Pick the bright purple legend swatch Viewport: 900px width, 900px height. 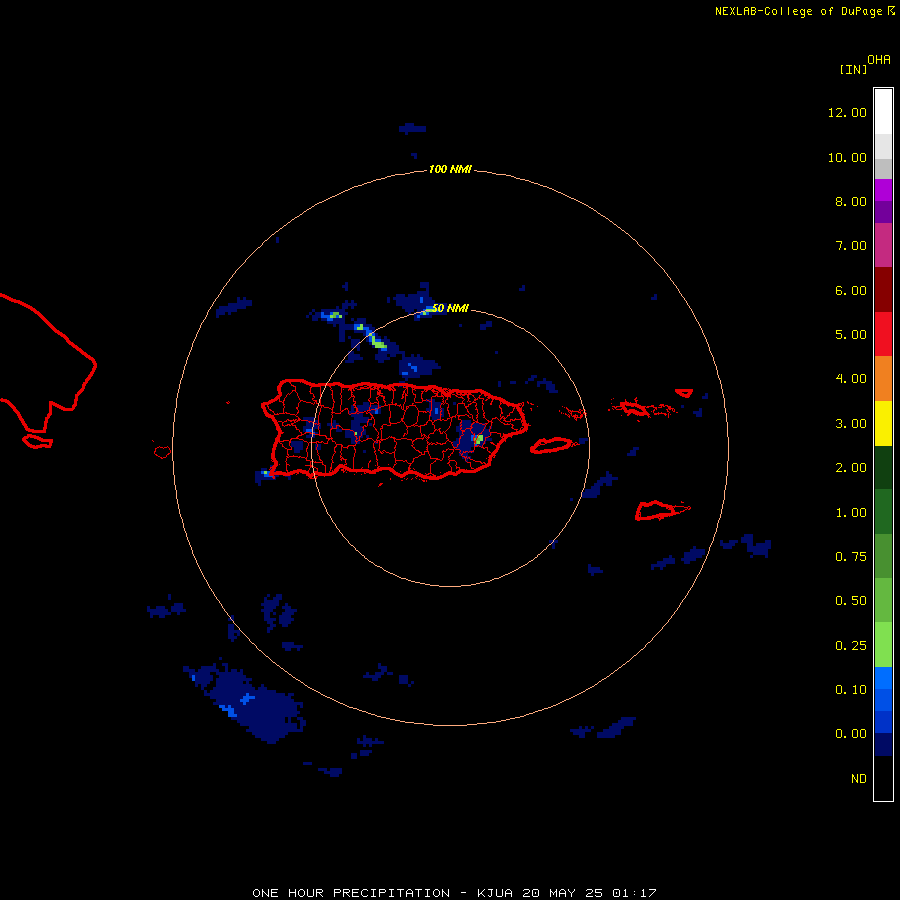883,190
